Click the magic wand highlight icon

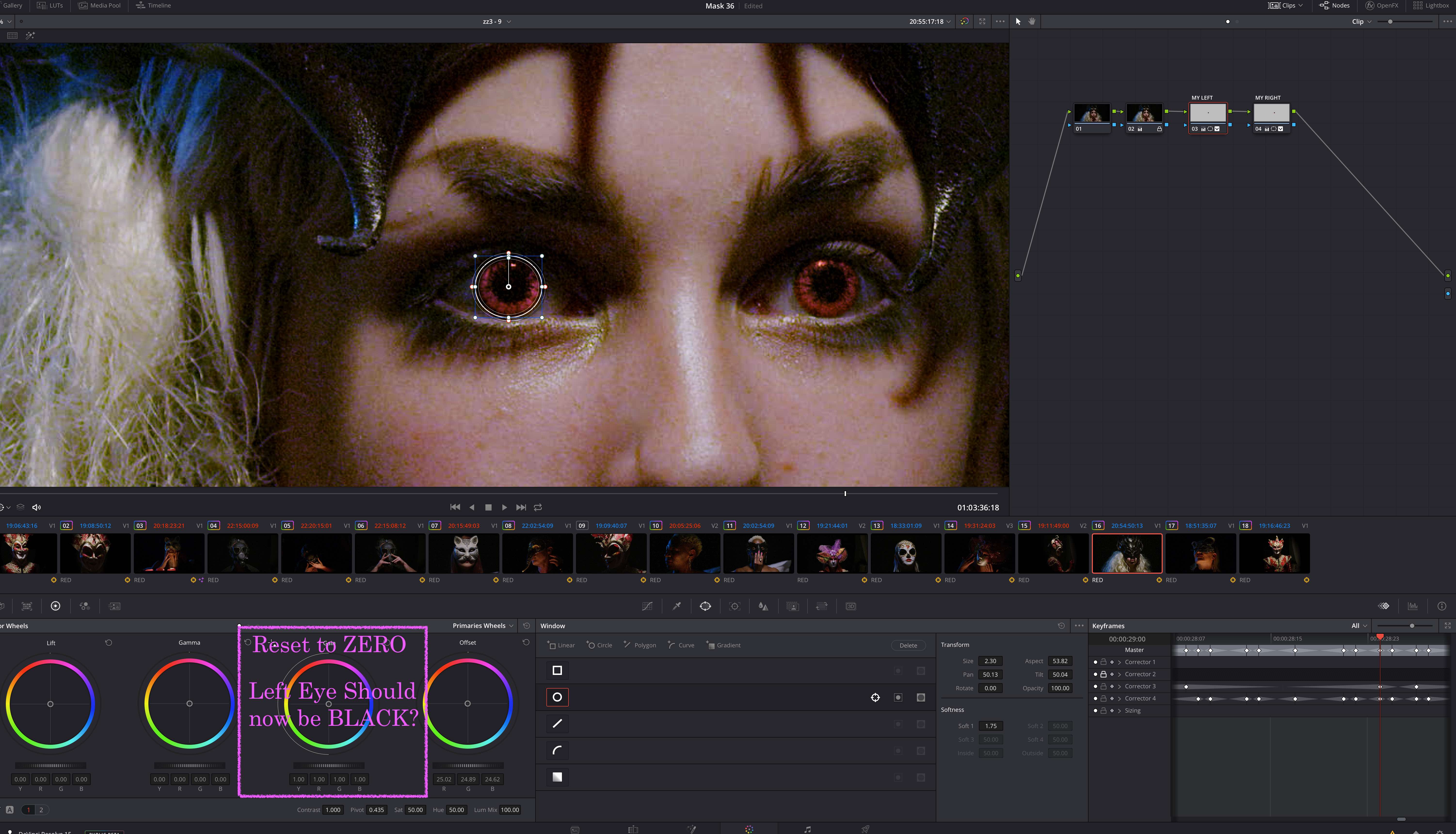click(x=30, y=35)
